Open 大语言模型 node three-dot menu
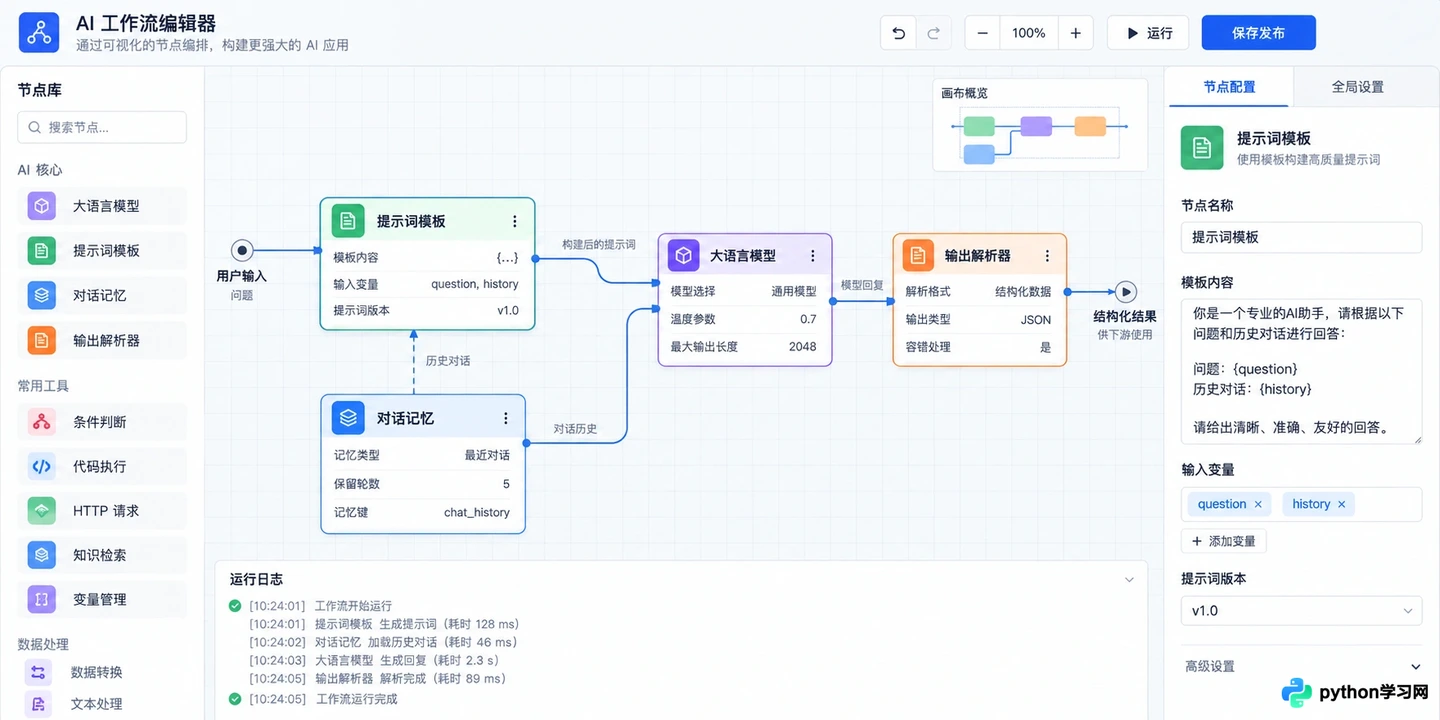Screen dimensions: 1440x720 (x=812, y=256)
